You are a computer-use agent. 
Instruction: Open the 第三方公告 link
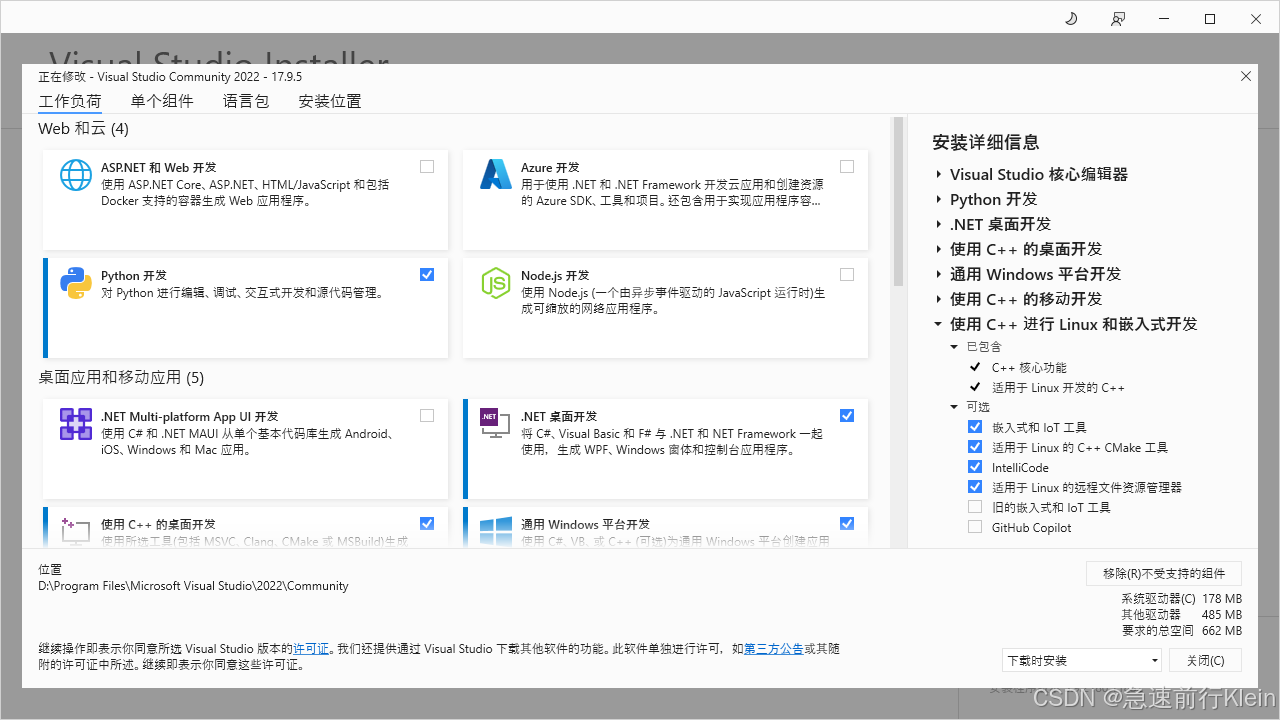774,649
